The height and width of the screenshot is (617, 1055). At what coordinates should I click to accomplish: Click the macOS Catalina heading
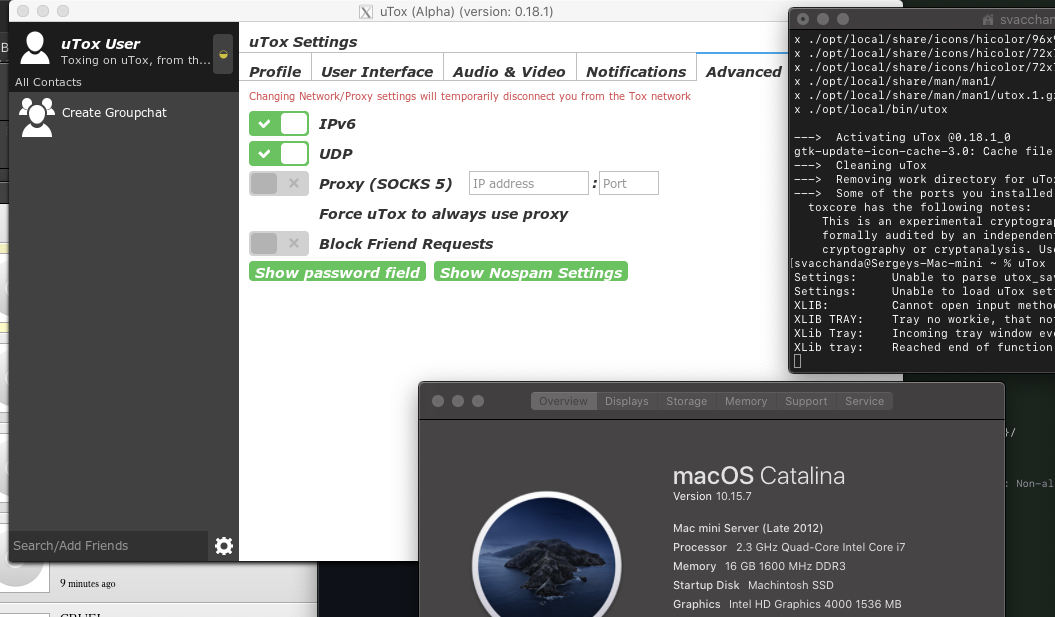pos(759,476)
